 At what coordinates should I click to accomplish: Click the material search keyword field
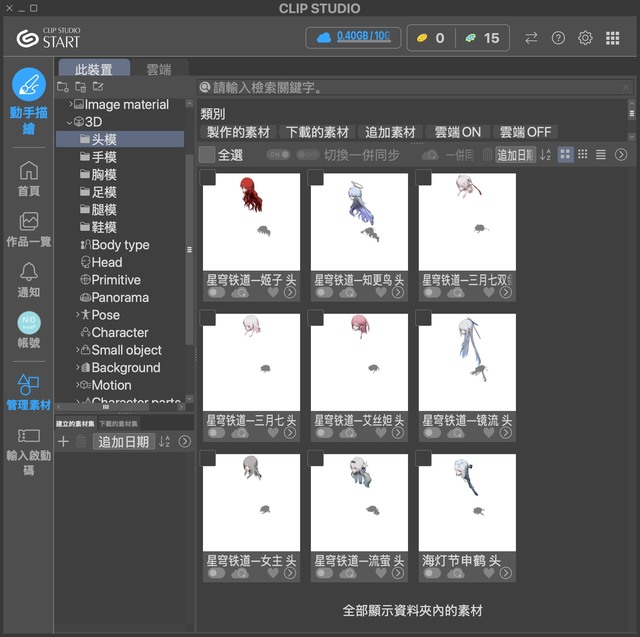415,87
